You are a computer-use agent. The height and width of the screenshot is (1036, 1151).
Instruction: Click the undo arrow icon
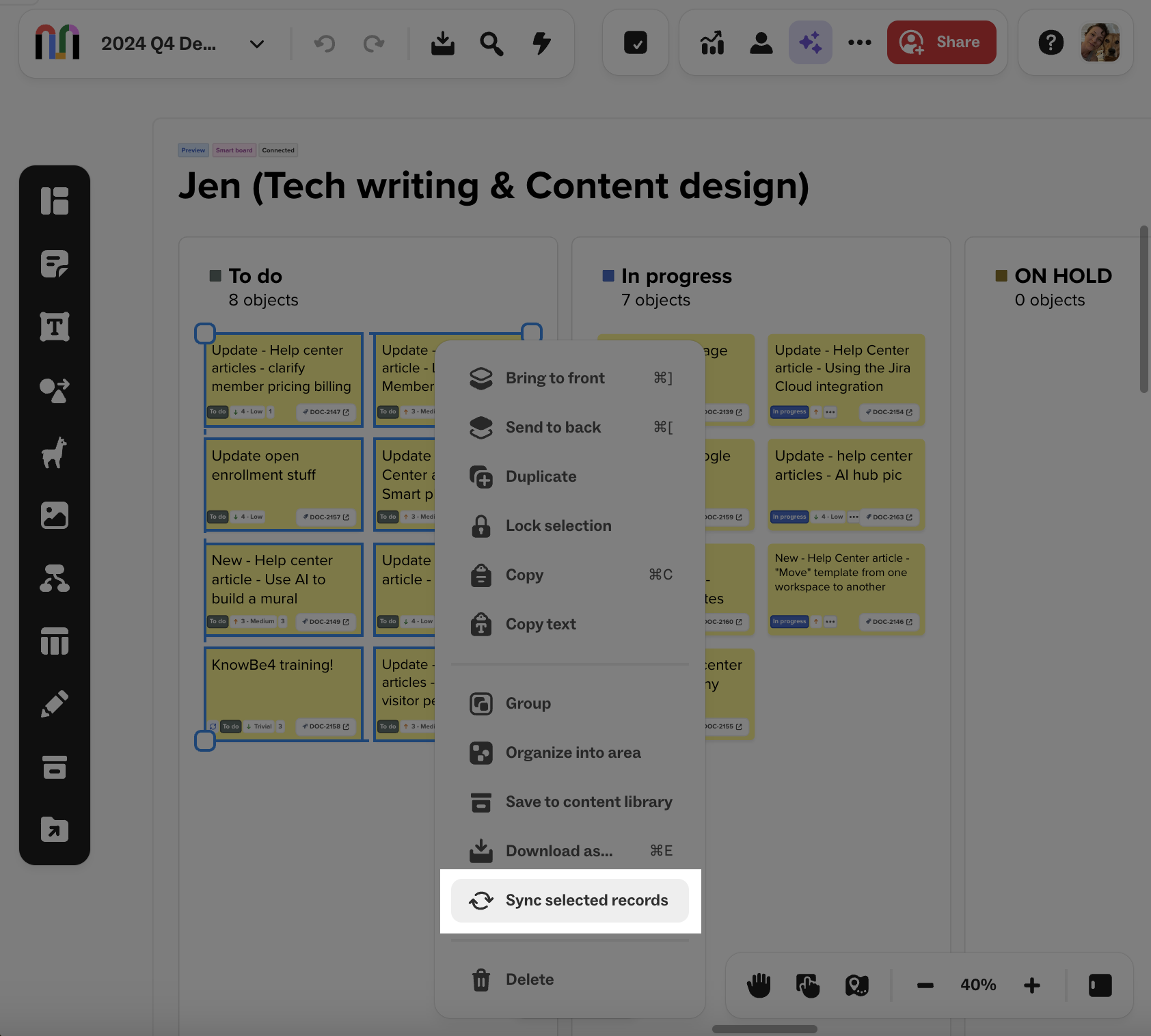(325, 44)
